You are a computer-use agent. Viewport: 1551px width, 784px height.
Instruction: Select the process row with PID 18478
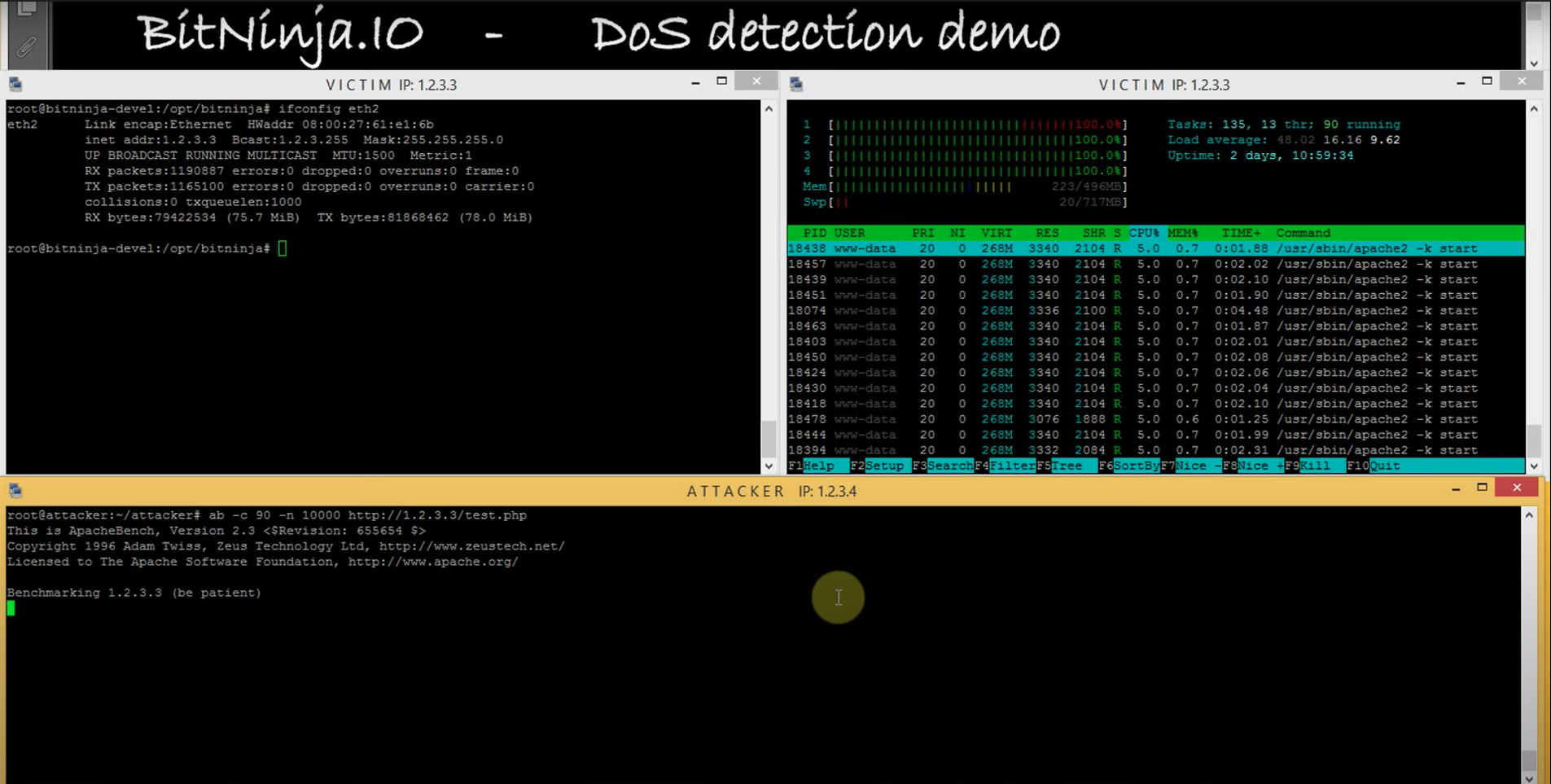click(1156, 419)
